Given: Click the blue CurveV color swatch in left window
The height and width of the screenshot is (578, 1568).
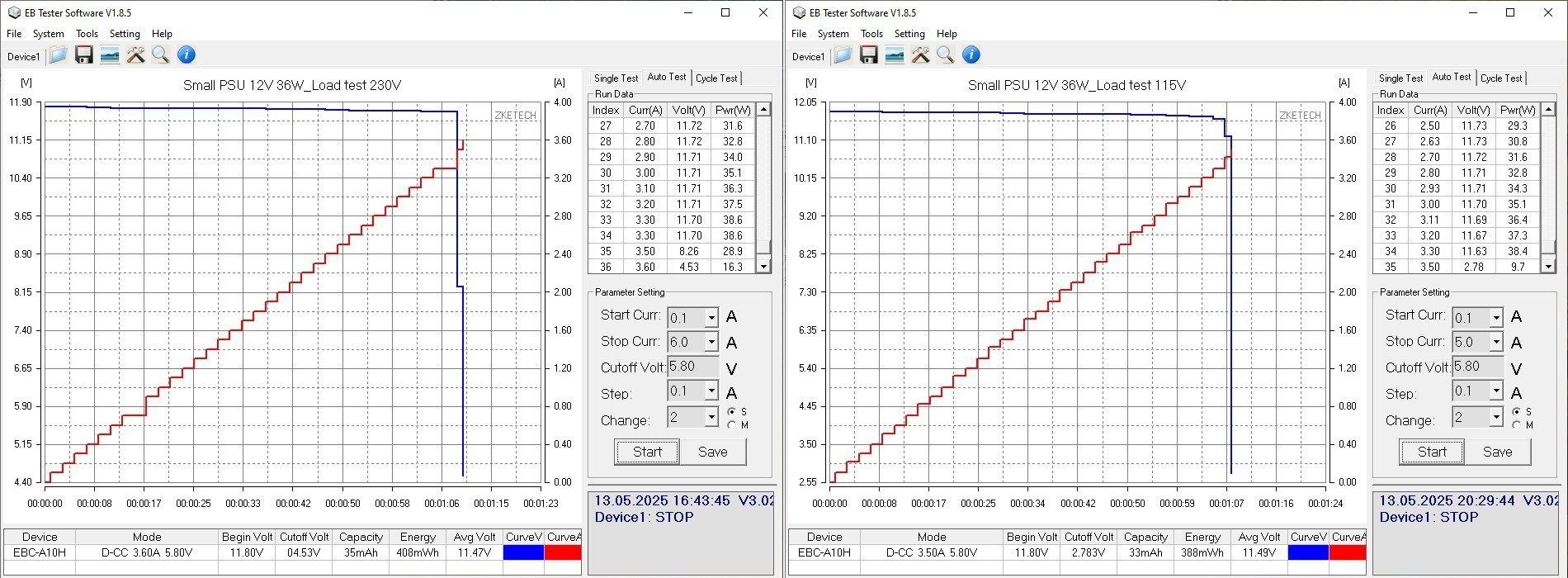Looking at the screenshot, I should click(523, 552).
